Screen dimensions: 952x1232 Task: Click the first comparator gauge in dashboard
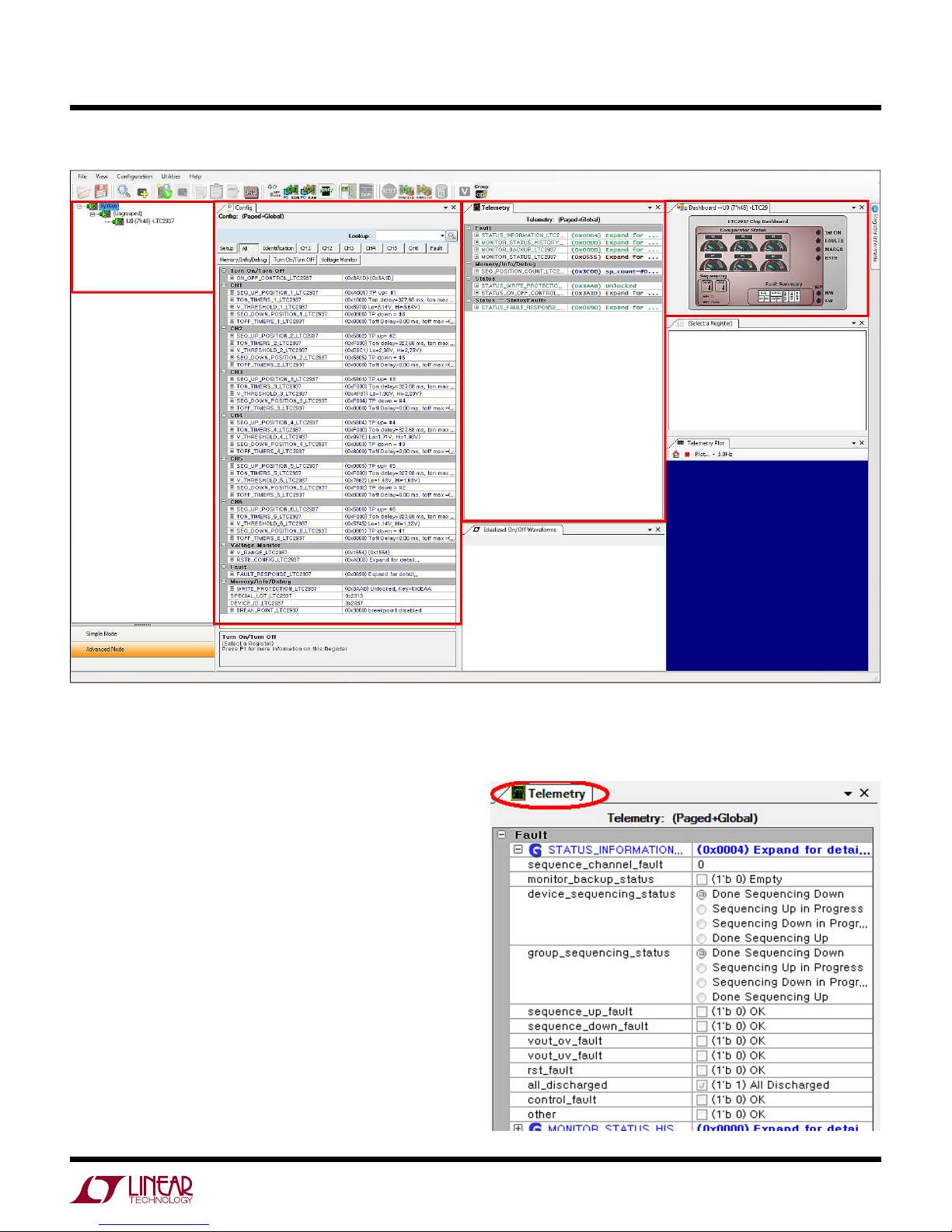(713, 244)
